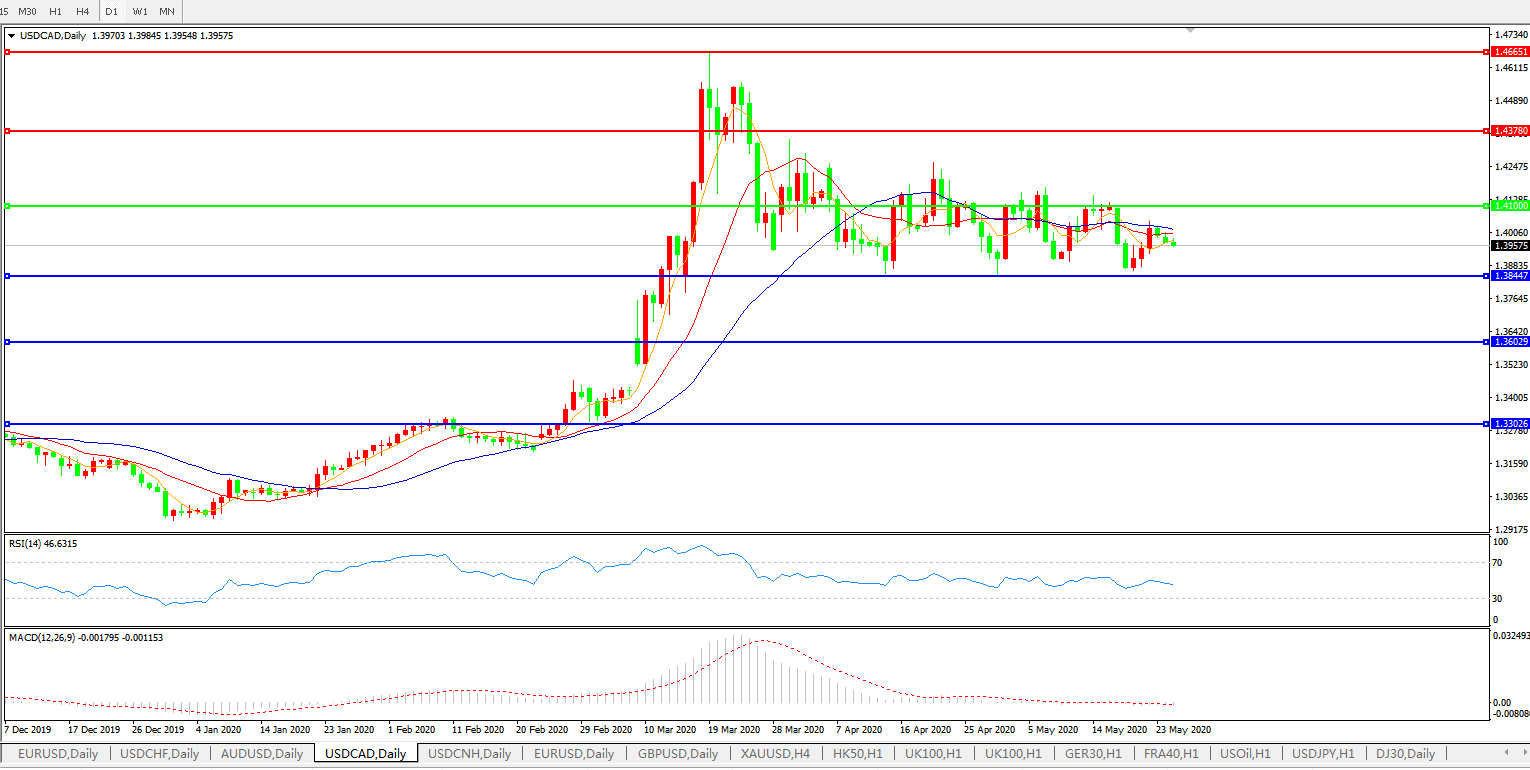Click the red 1.43780 price label
1530x770 pixels.
[x=1508, y=131]
